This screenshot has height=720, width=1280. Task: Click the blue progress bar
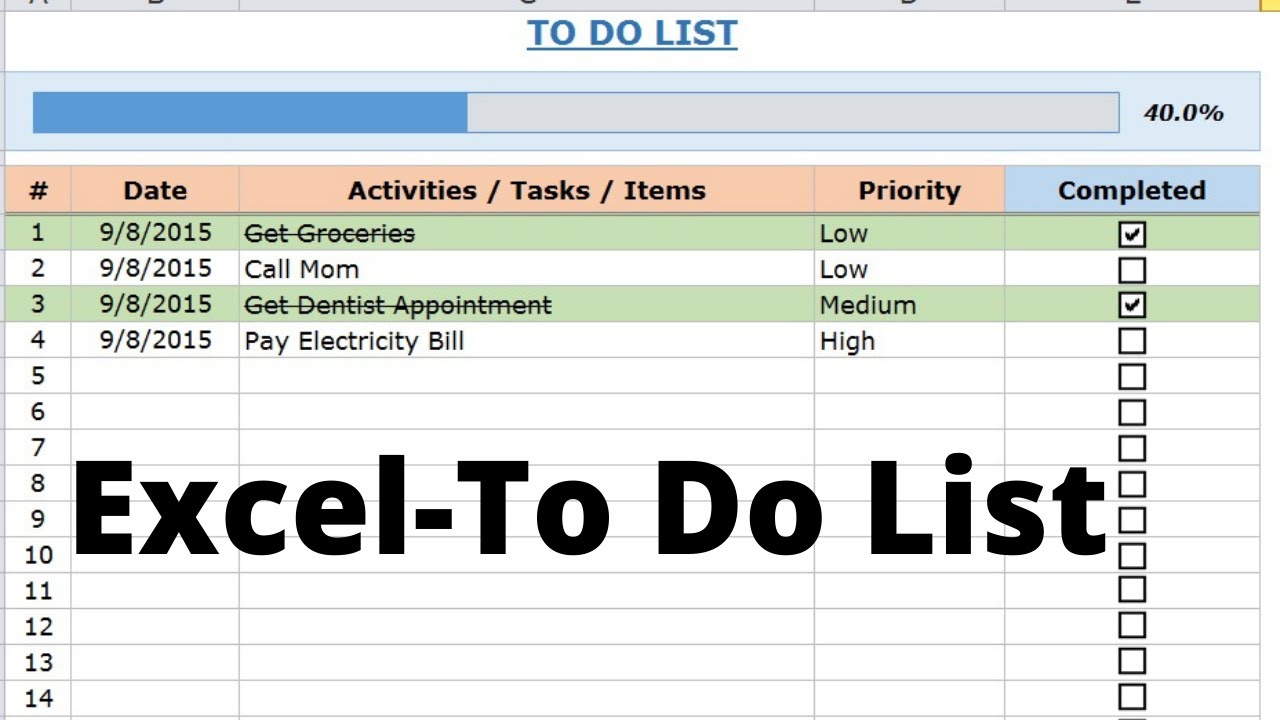point(575,112)
